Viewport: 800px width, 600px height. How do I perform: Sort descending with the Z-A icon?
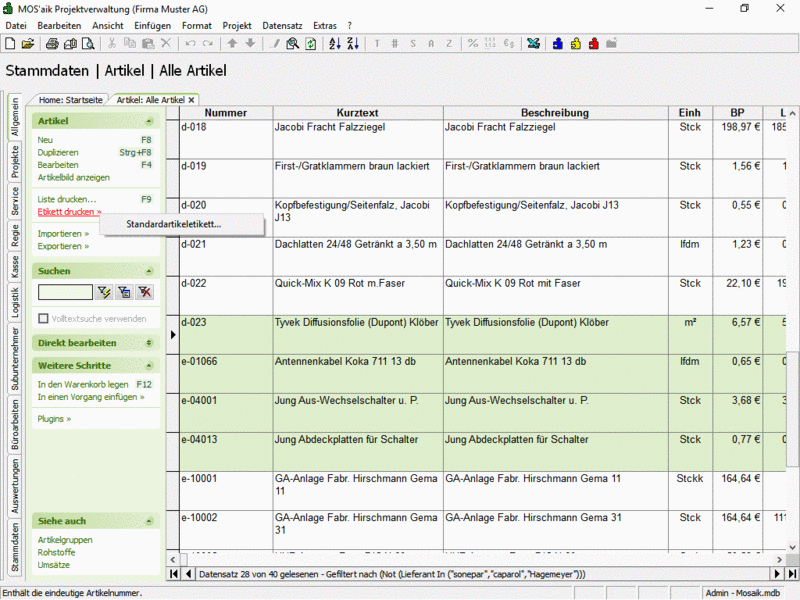pos(353,44)
